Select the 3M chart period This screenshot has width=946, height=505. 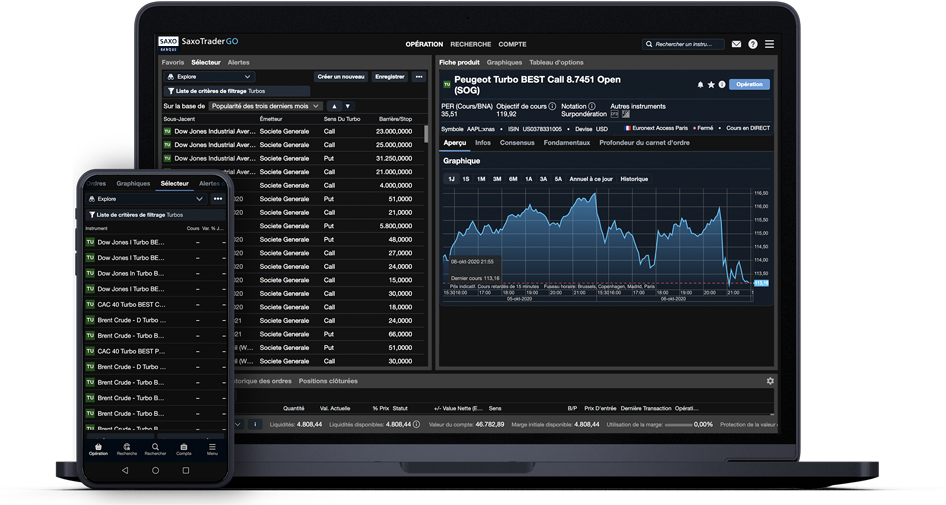[x=497, y=179]
